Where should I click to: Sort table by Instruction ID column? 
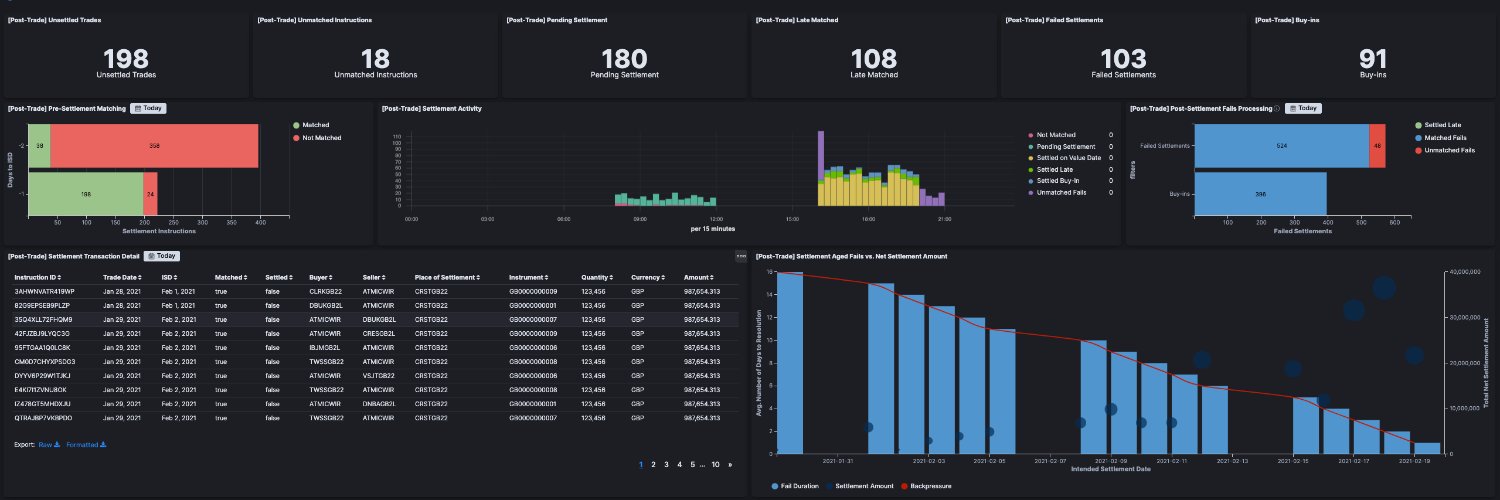tap(39, 277)
